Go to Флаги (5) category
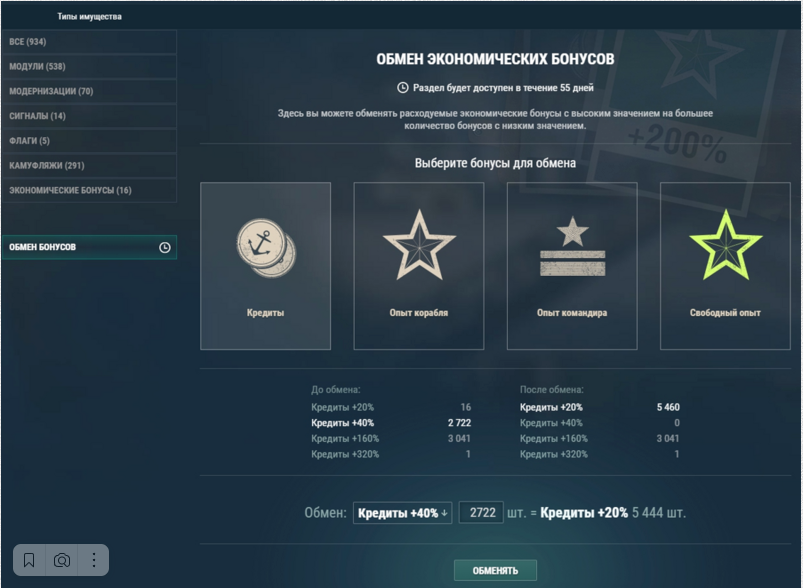The height and width of the screenshot is (588, 803). click(x=89, y=140)
